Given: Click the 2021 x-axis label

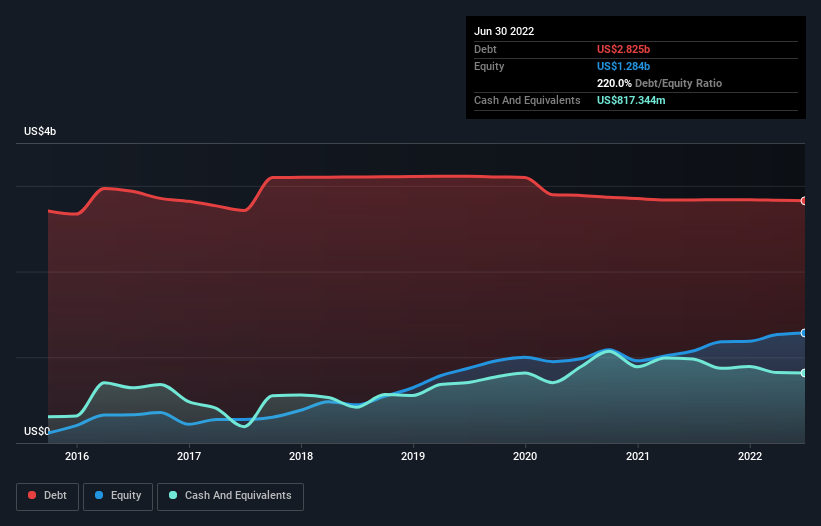Looking at the screenshot, I should [x=638, y=456].
